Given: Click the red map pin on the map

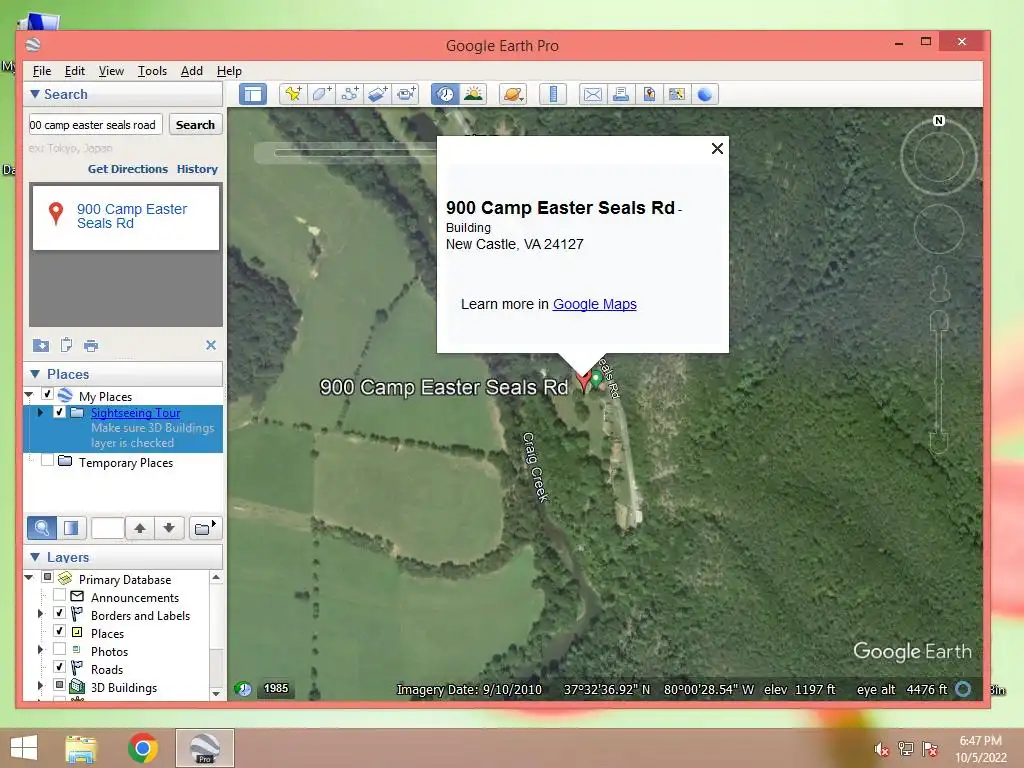Looking at the screenshot, I should point(583,380).
